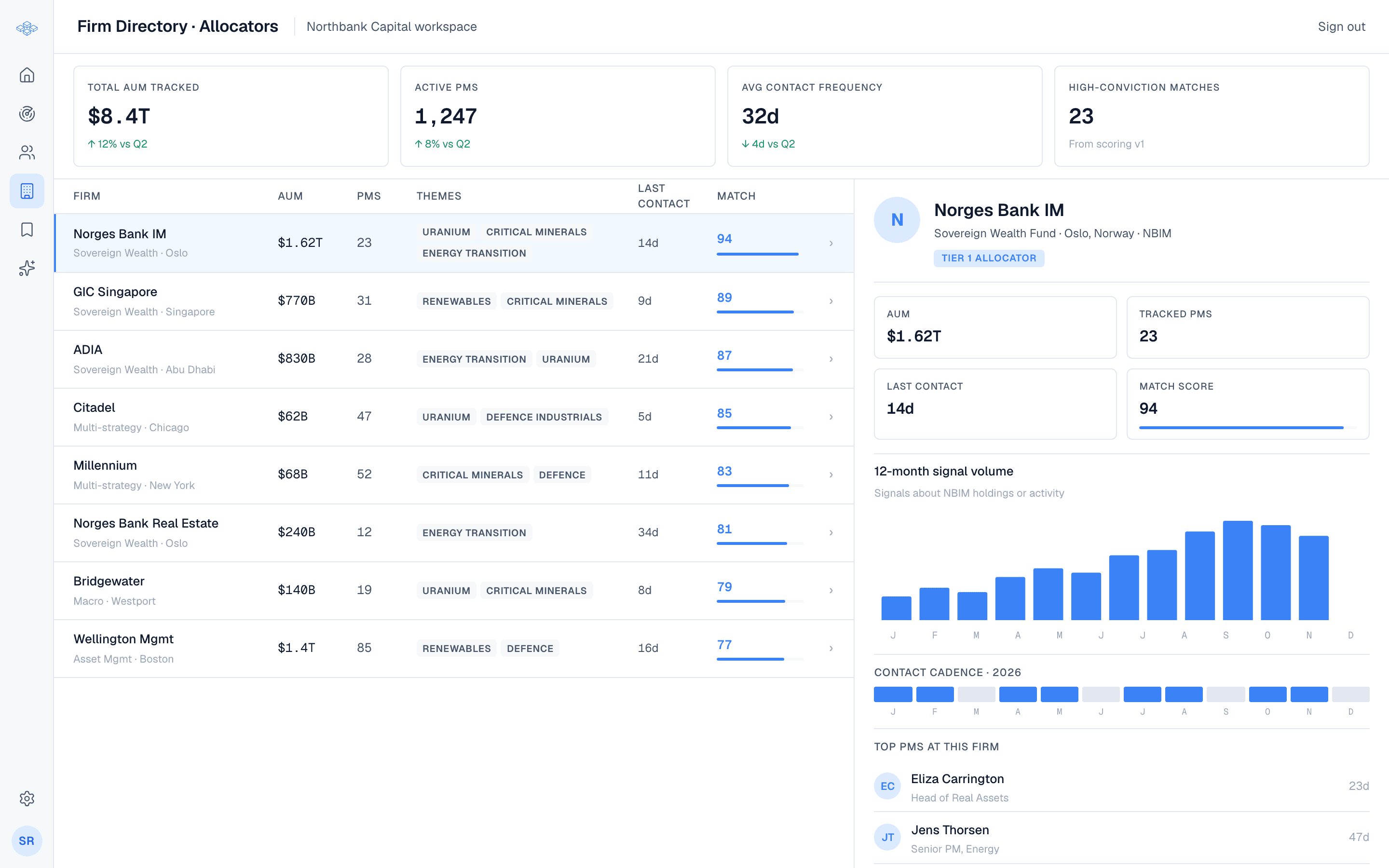Expand the Millennium row chevron
Image resolution: width=1389 pixels, height=868 pixels.
[x=831, y=475]
